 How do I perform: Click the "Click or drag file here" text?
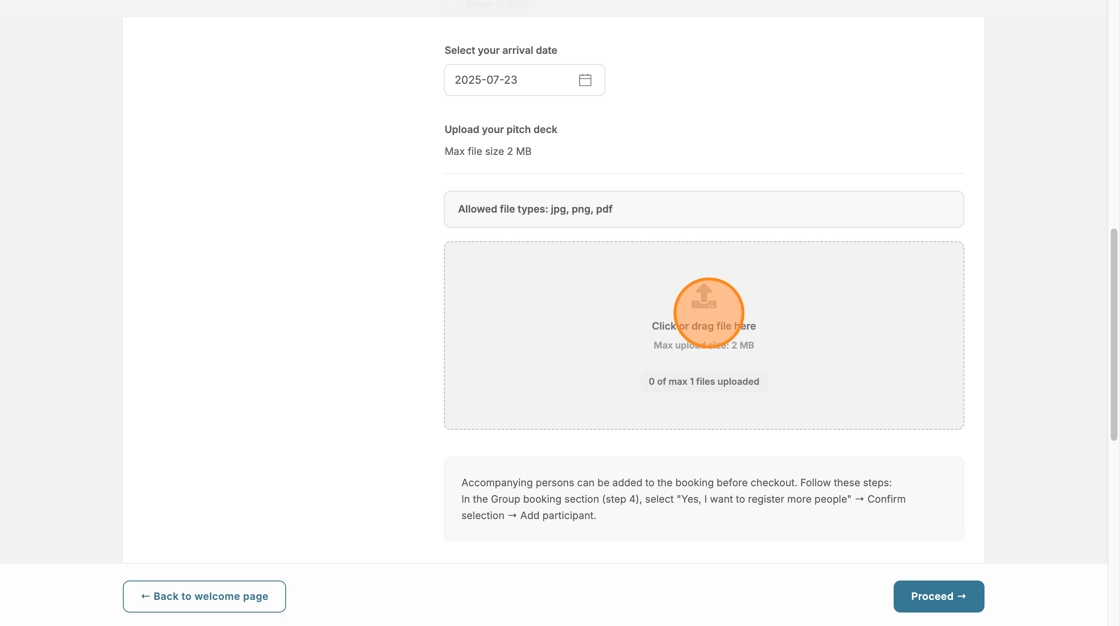coord(703,326)
